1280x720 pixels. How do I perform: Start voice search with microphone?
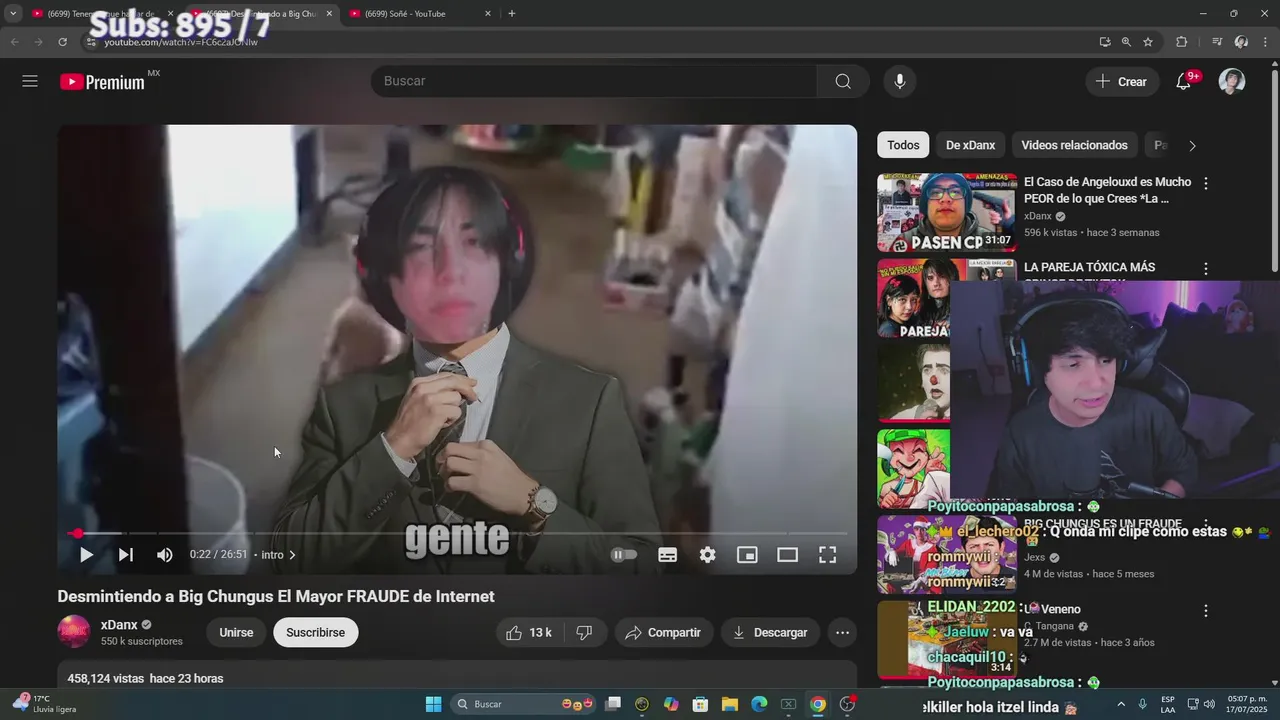point(900,81)
